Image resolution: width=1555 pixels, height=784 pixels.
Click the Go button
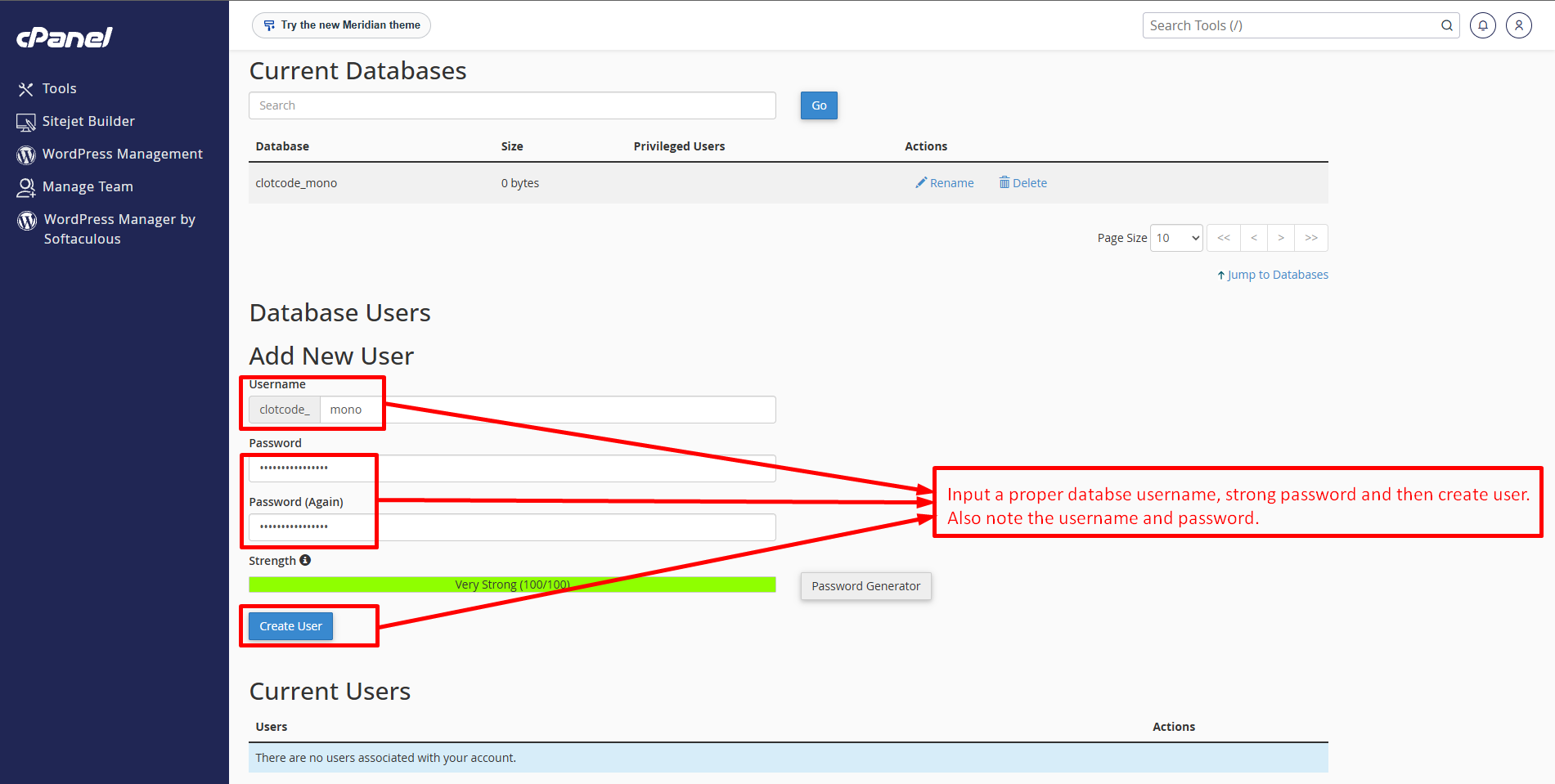819,105
